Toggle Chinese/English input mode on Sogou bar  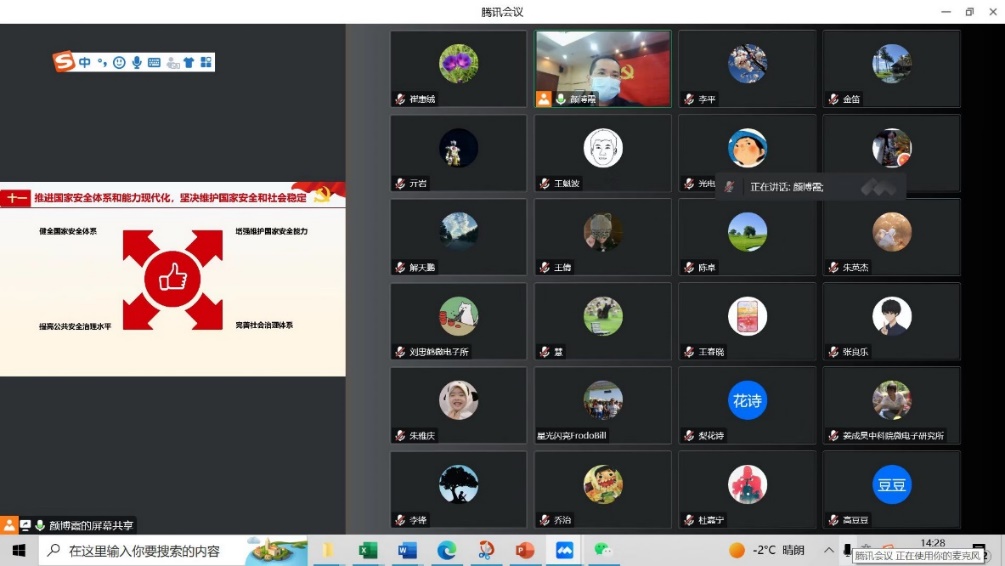click(85, 62)
